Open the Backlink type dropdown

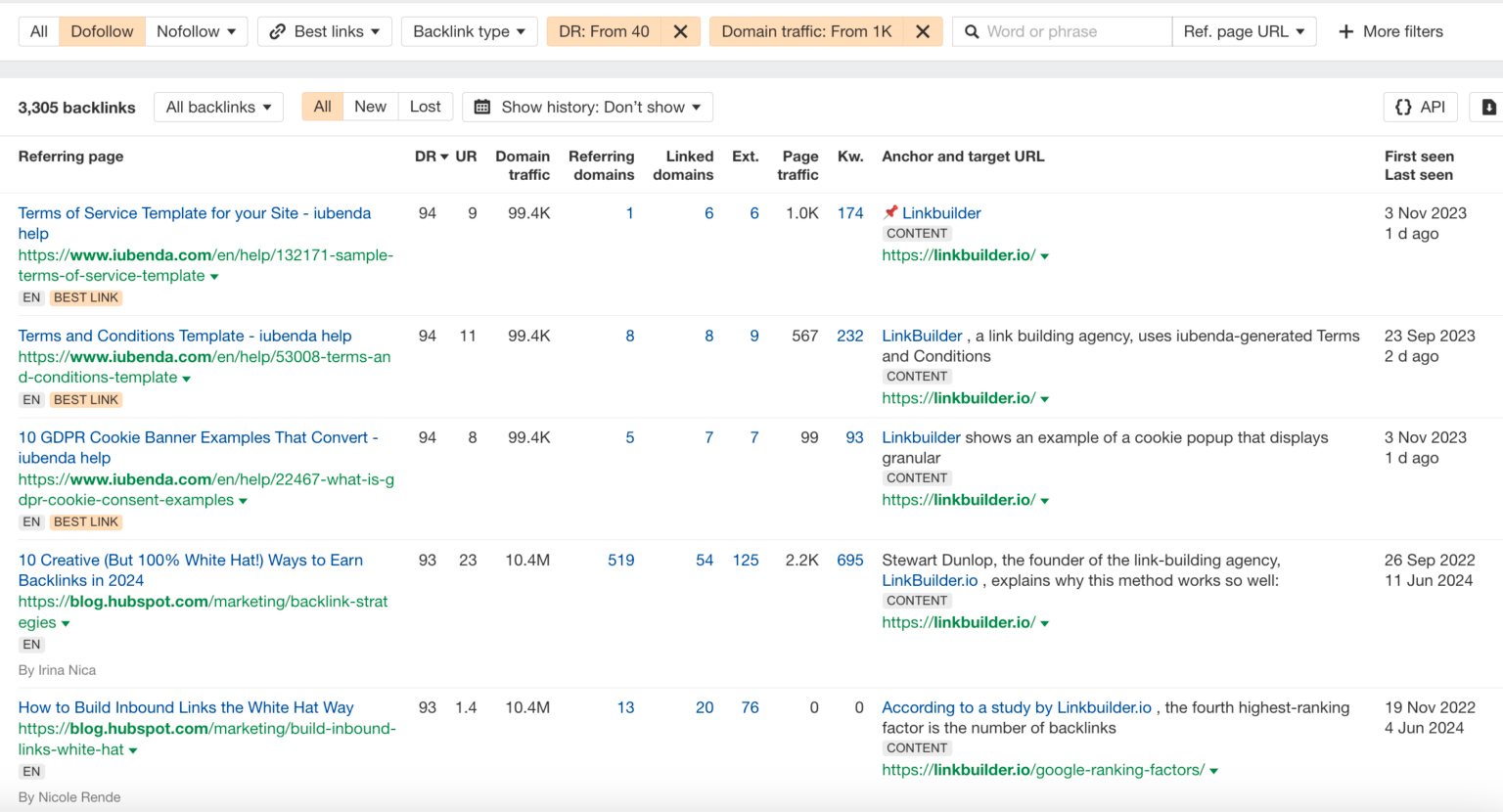click(x=469, y=31)
